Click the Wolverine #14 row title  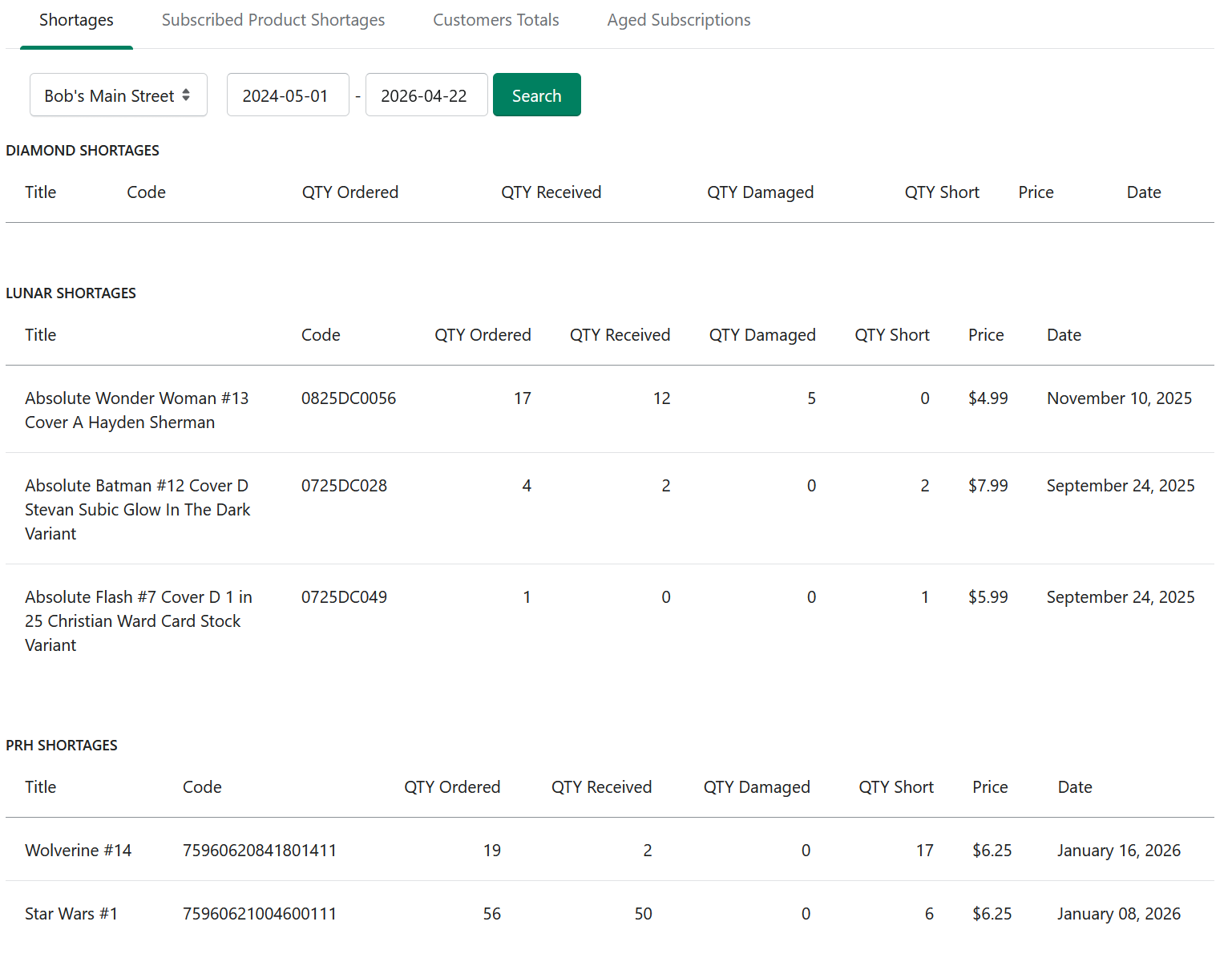(79, 851)
